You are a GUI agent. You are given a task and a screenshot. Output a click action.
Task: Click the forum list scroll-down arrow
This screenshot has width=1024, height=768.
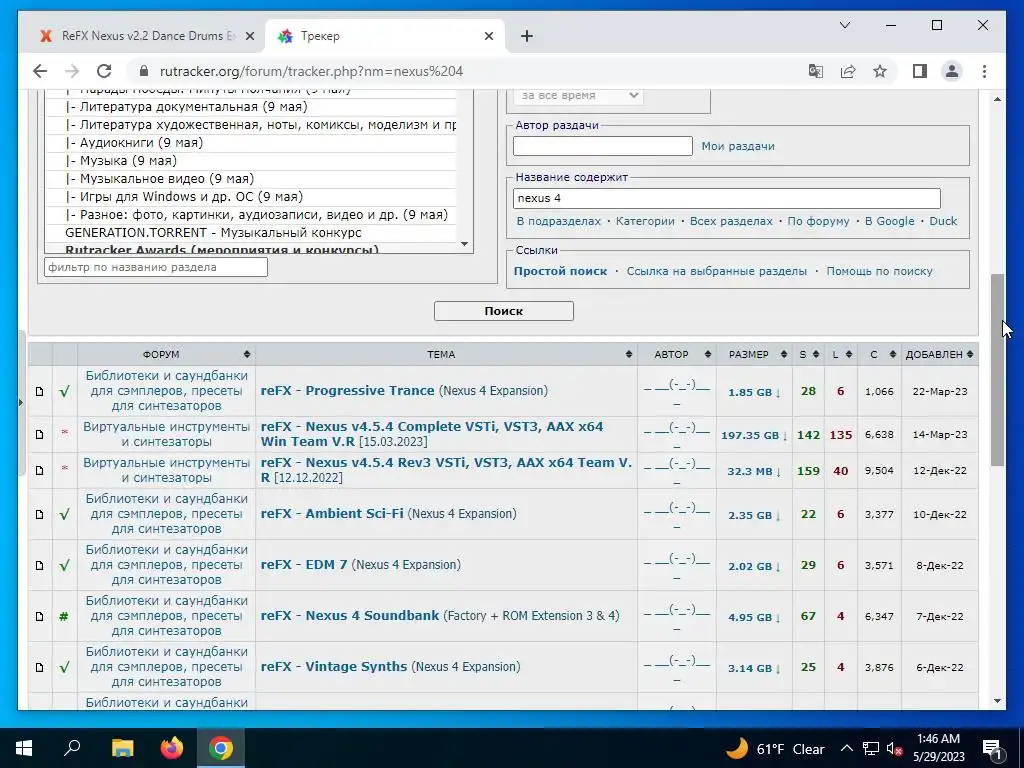tap(464, 244)
